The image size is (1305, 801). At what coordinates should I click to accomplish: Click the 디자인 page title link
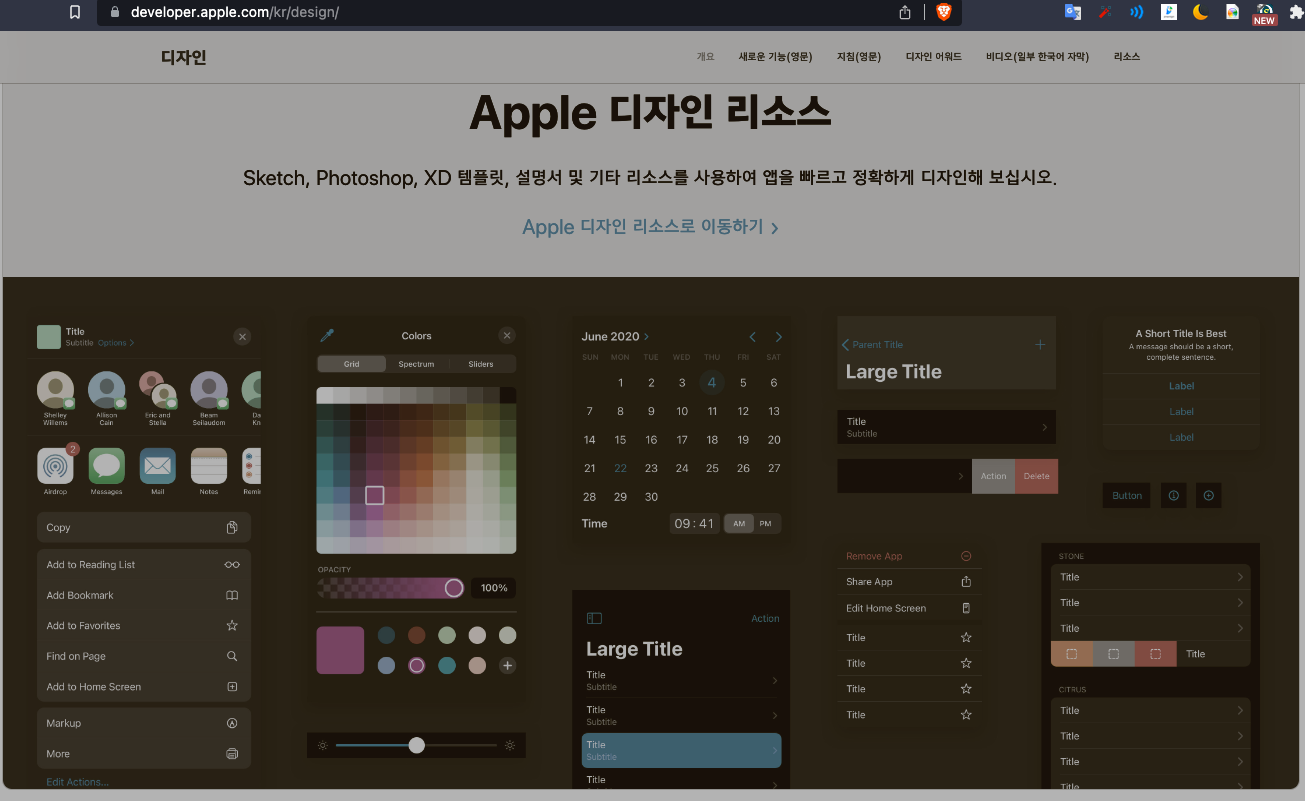(x=184, y=57)
